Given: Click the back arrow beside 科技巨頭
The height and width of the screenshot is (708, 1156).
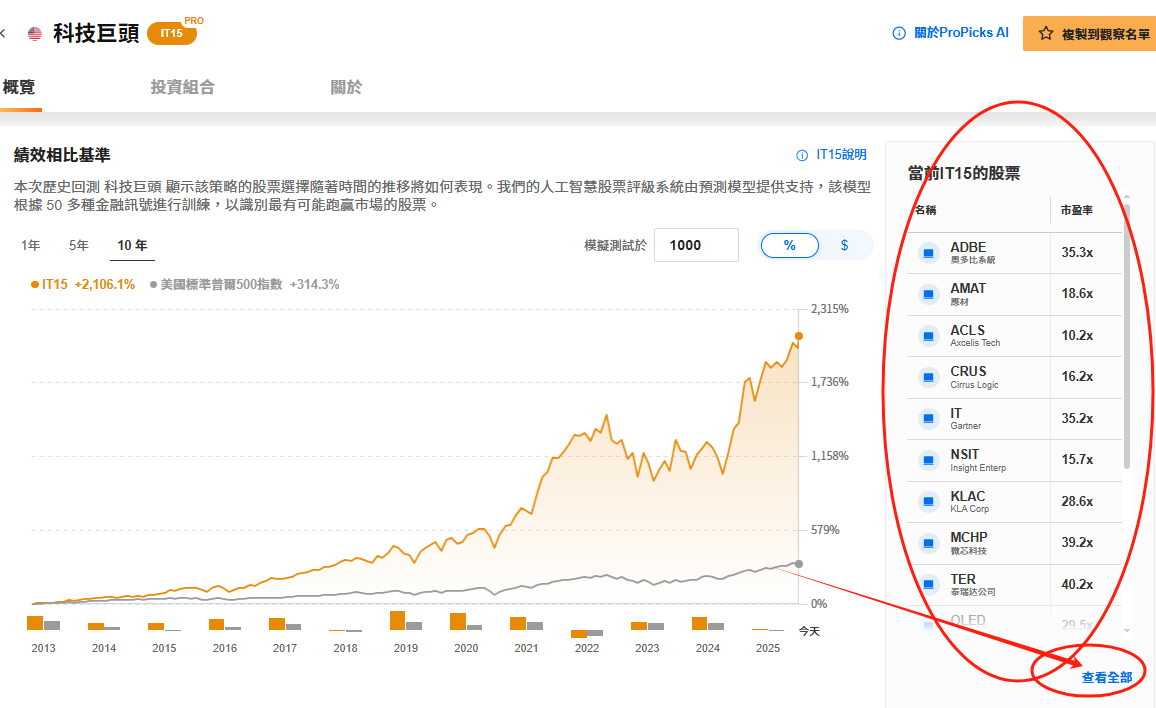Looking at the screenshot, I should 3,34.
